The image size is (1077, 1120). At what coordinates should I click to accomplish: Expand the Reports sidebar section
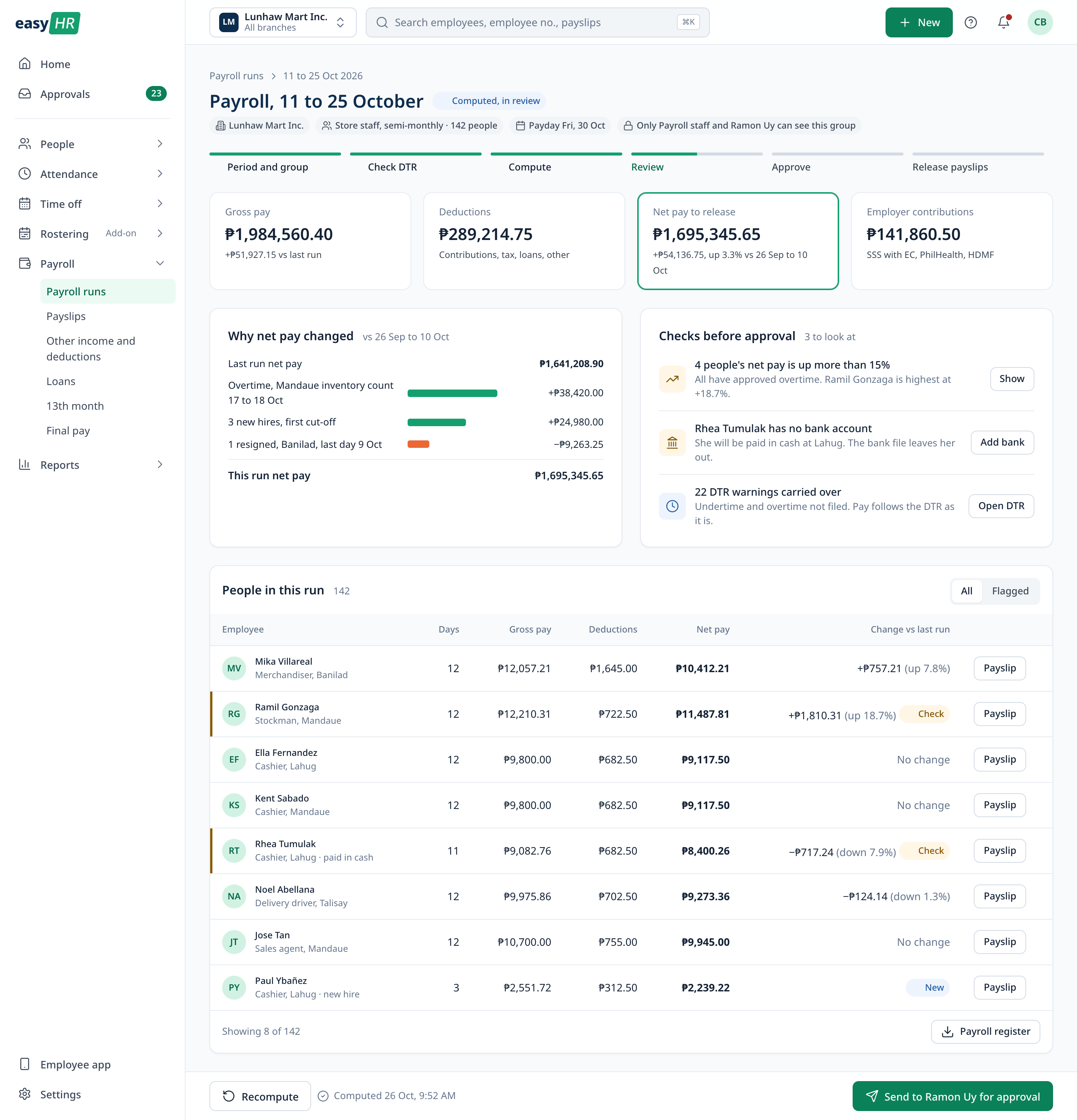click(x=93, y=465)
